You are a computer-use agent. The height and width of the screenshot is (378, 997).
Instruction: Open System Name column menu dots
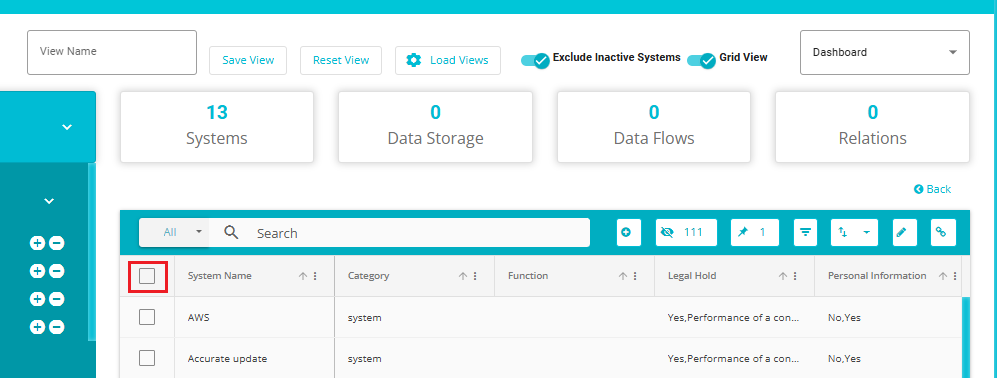click(315, 276)
